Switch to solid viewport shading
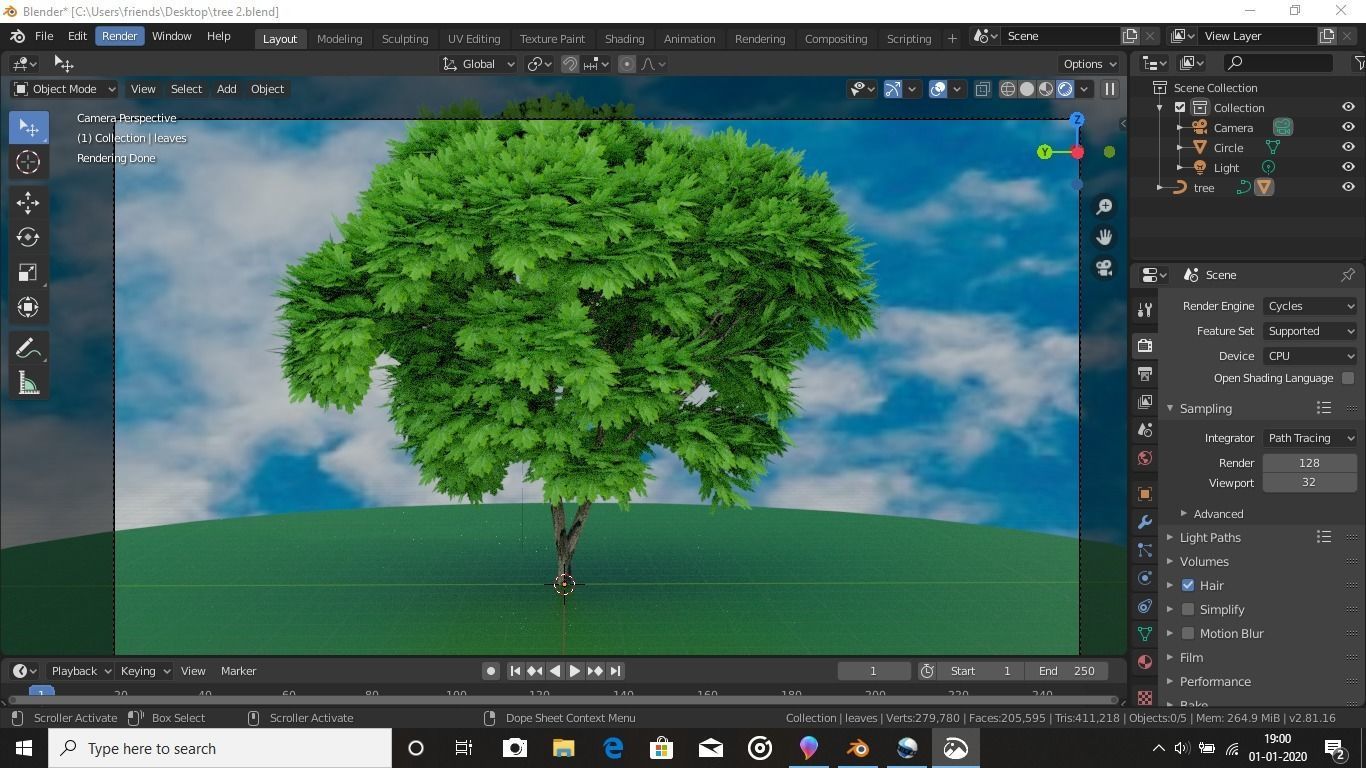 (x=1027, y=89)
